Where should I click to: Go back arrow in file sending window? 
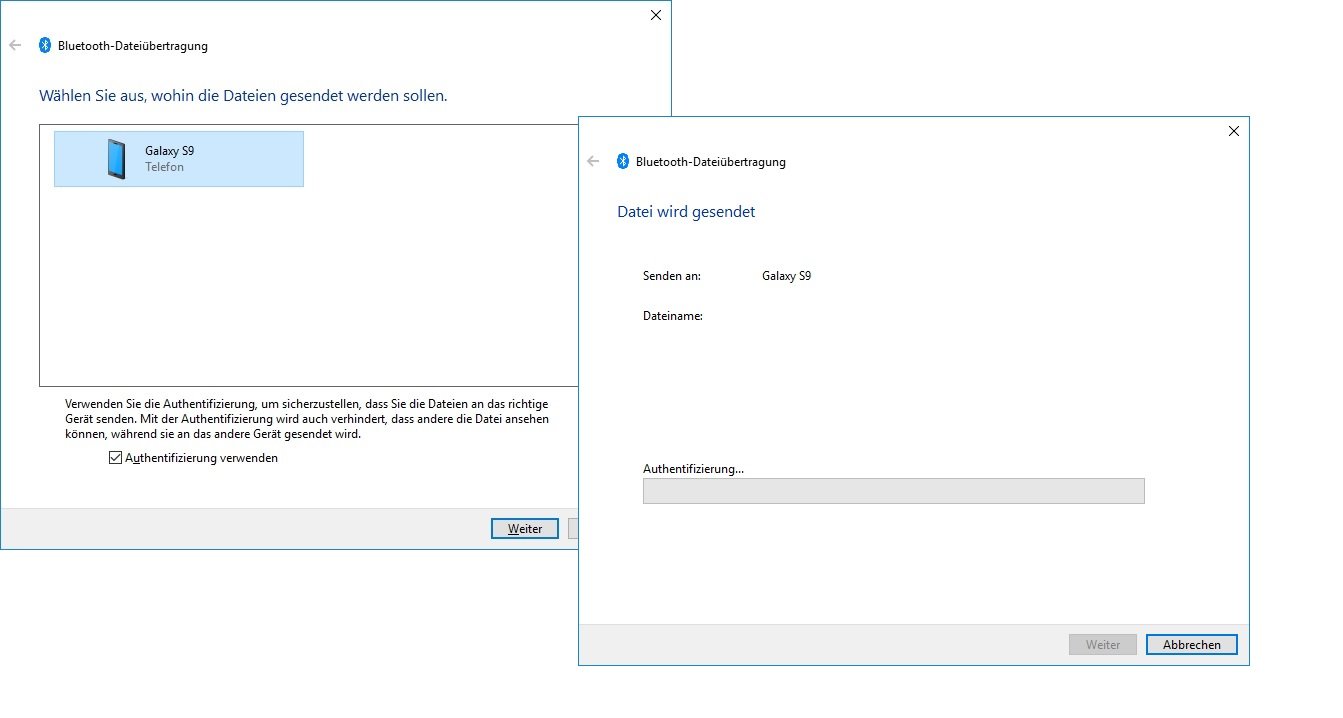pos(593,161)
